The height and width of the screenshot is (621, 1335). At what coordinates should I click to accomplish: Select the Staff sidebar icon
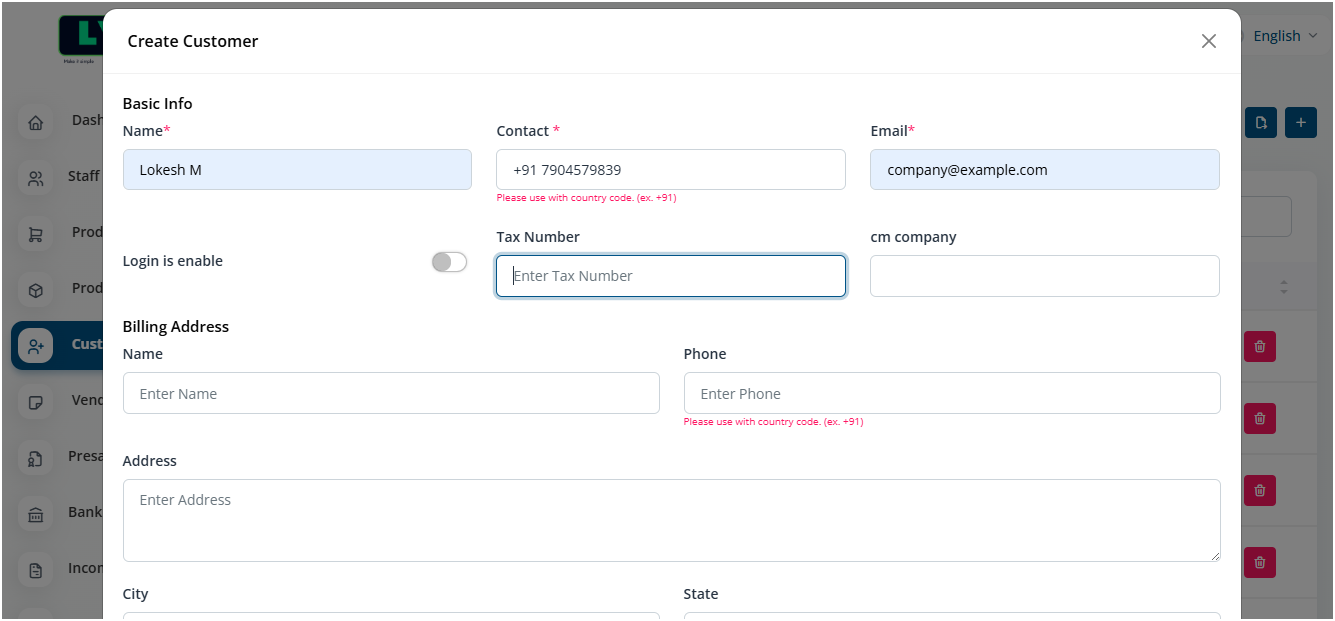(x=36, y=177)
